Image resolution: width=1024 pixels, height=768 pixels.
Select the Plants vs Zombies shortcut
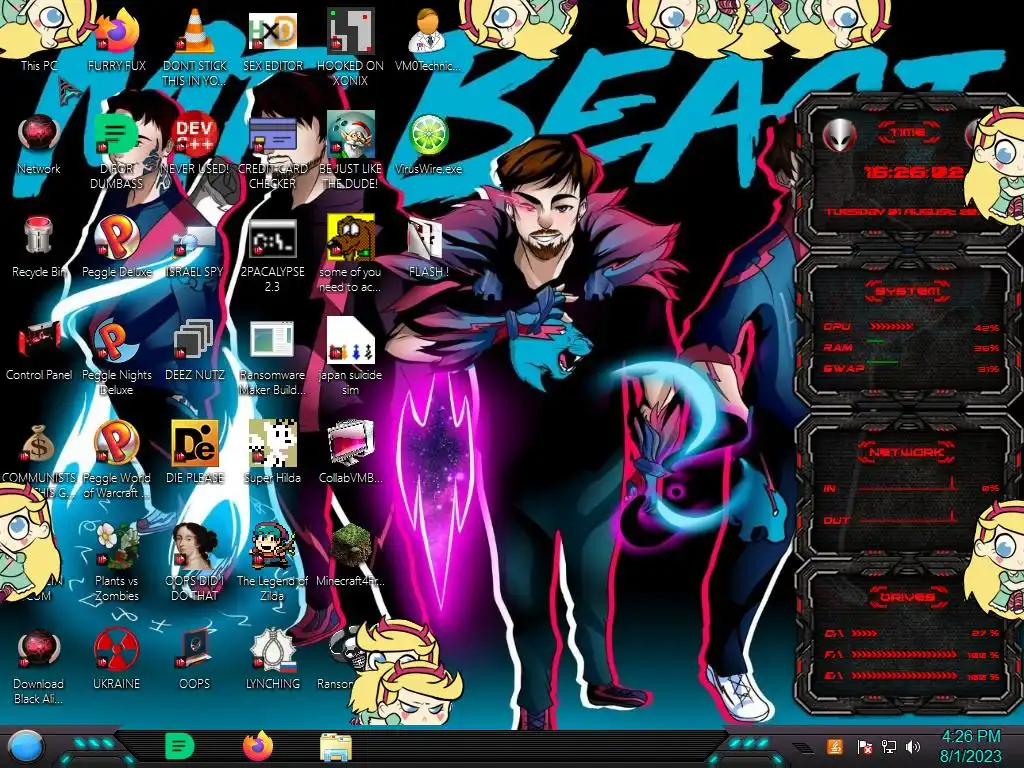[117, 562]
